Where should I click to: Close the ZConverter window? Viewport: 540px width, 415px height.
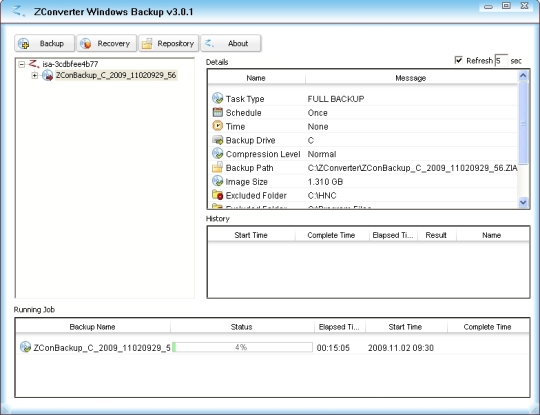coord(524,6)
